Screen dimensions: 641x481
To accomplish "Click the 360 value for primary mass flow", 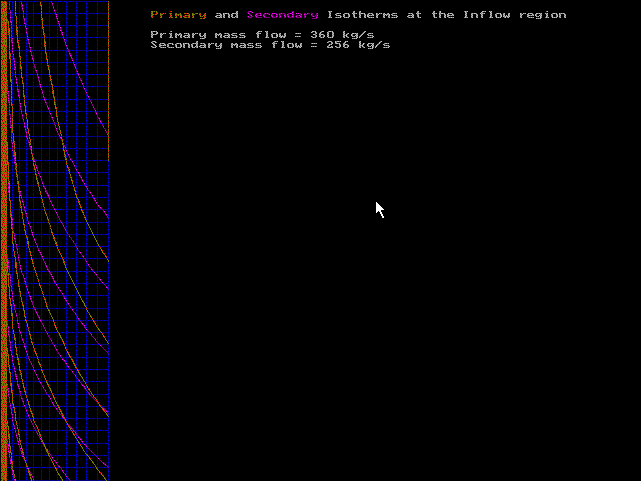I will point(322,35).
